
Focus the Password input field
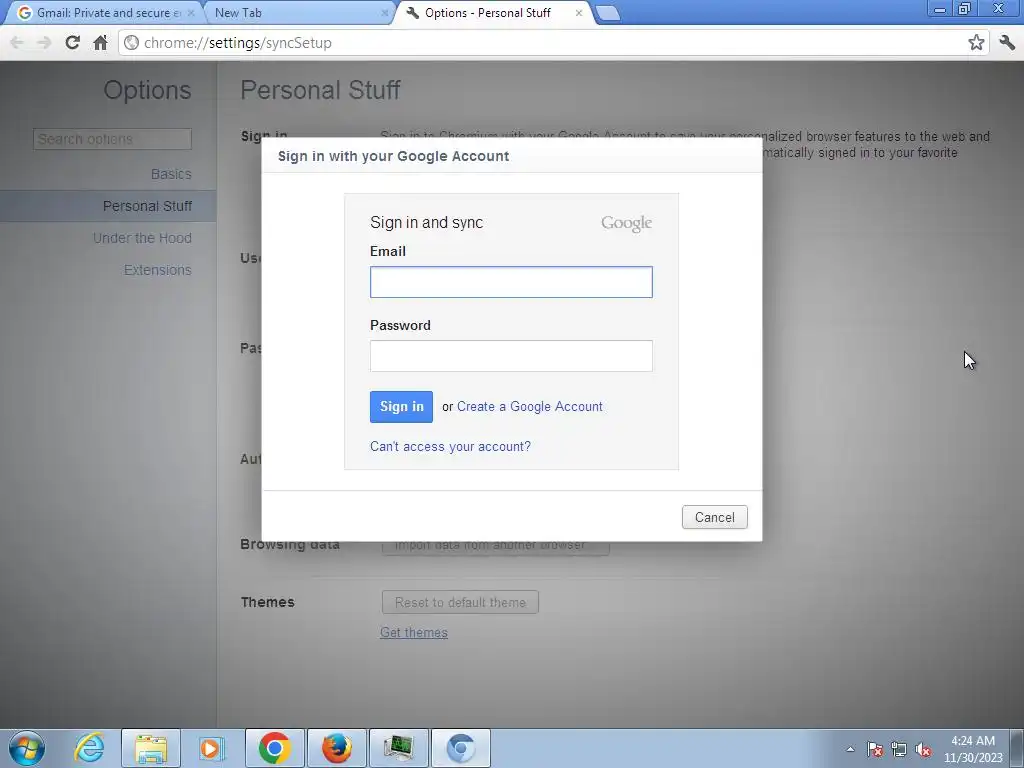pos(511,356)
